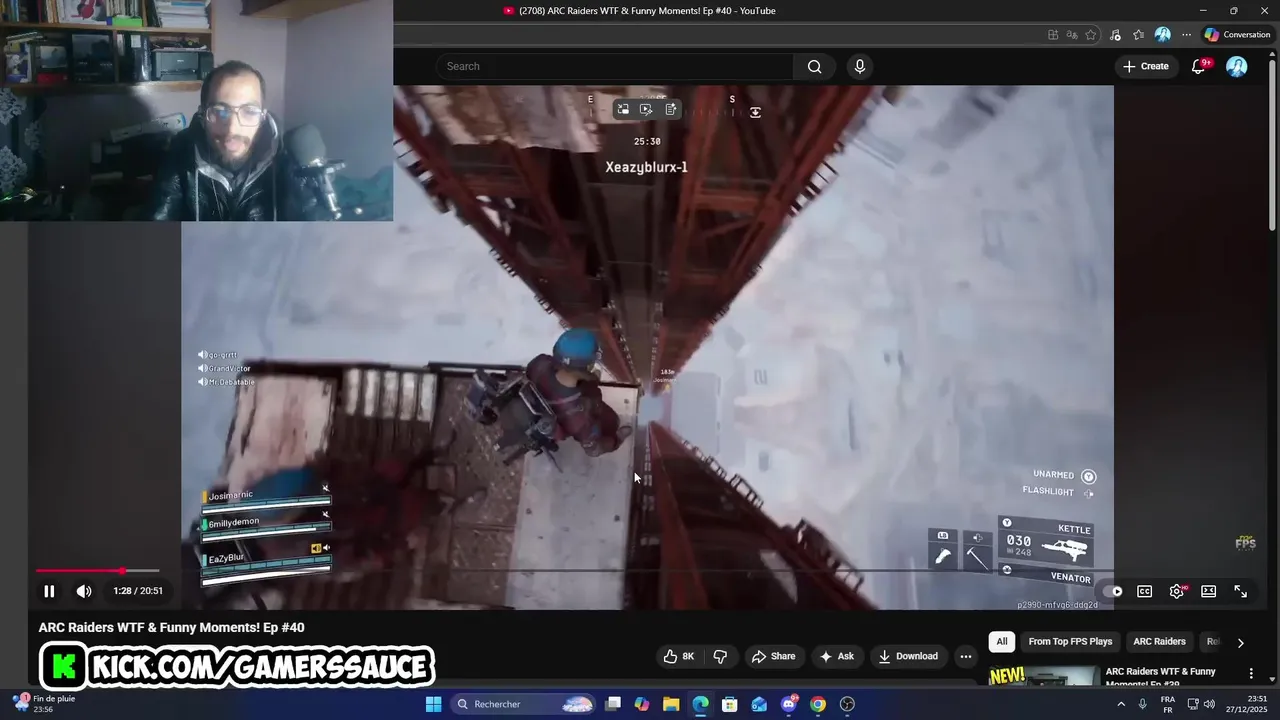Image resolution: width=1280 pixels, height=720 pixels.
Task: Show more filter chips with right chevron
Action: coord(1241,643)
